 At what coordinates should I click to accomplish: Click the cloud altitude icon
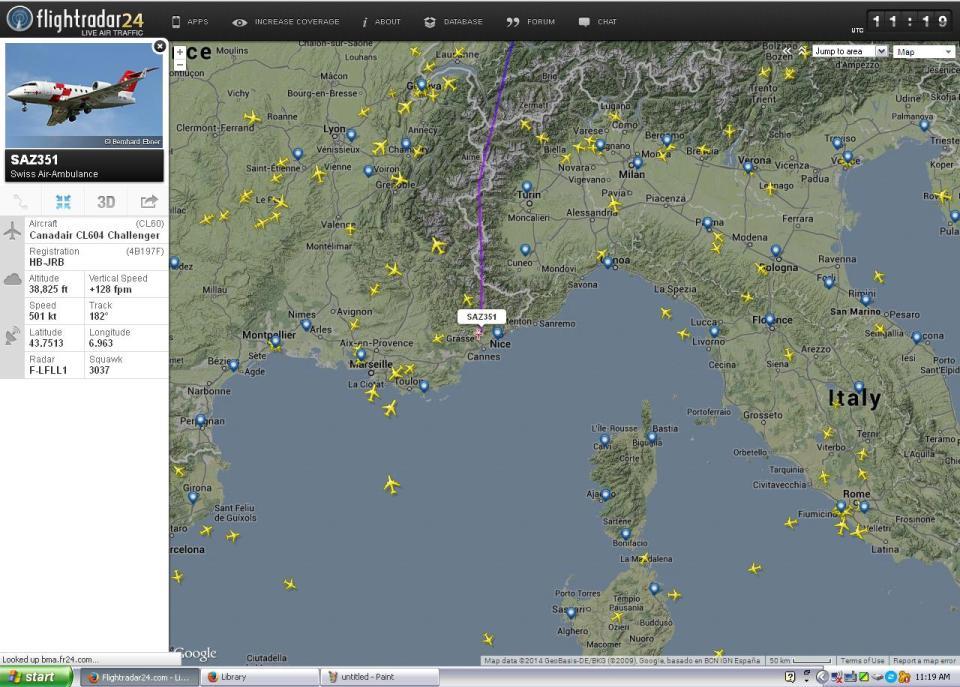[12, 280]
